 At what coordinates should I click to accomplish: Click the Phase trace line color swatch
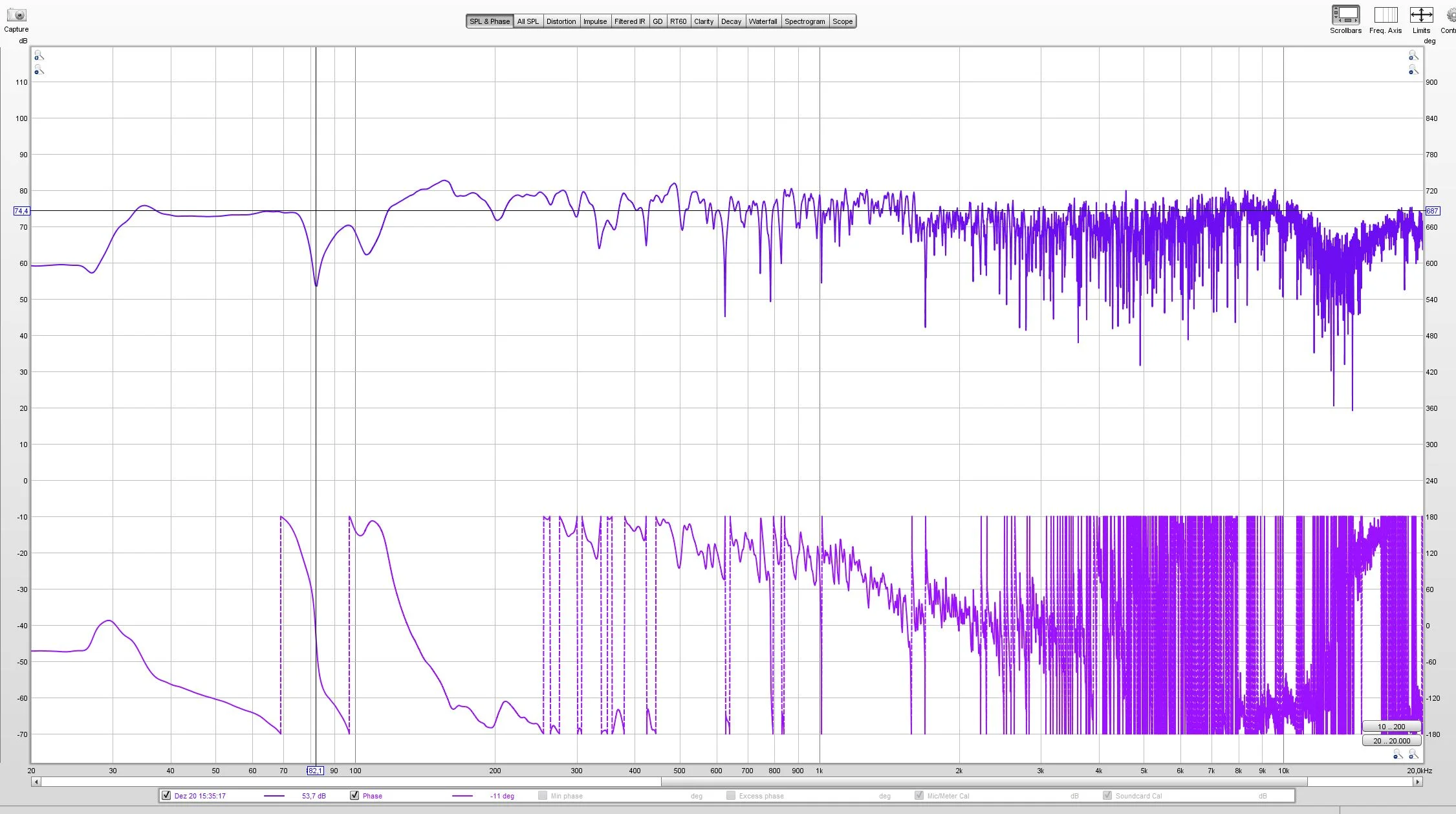462,796
